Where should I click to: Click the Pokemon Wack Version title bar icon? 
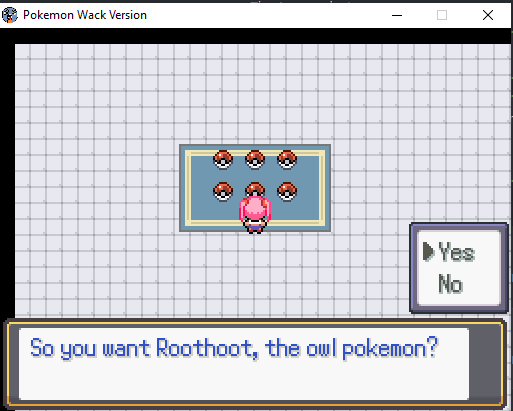tap(10, 15)
